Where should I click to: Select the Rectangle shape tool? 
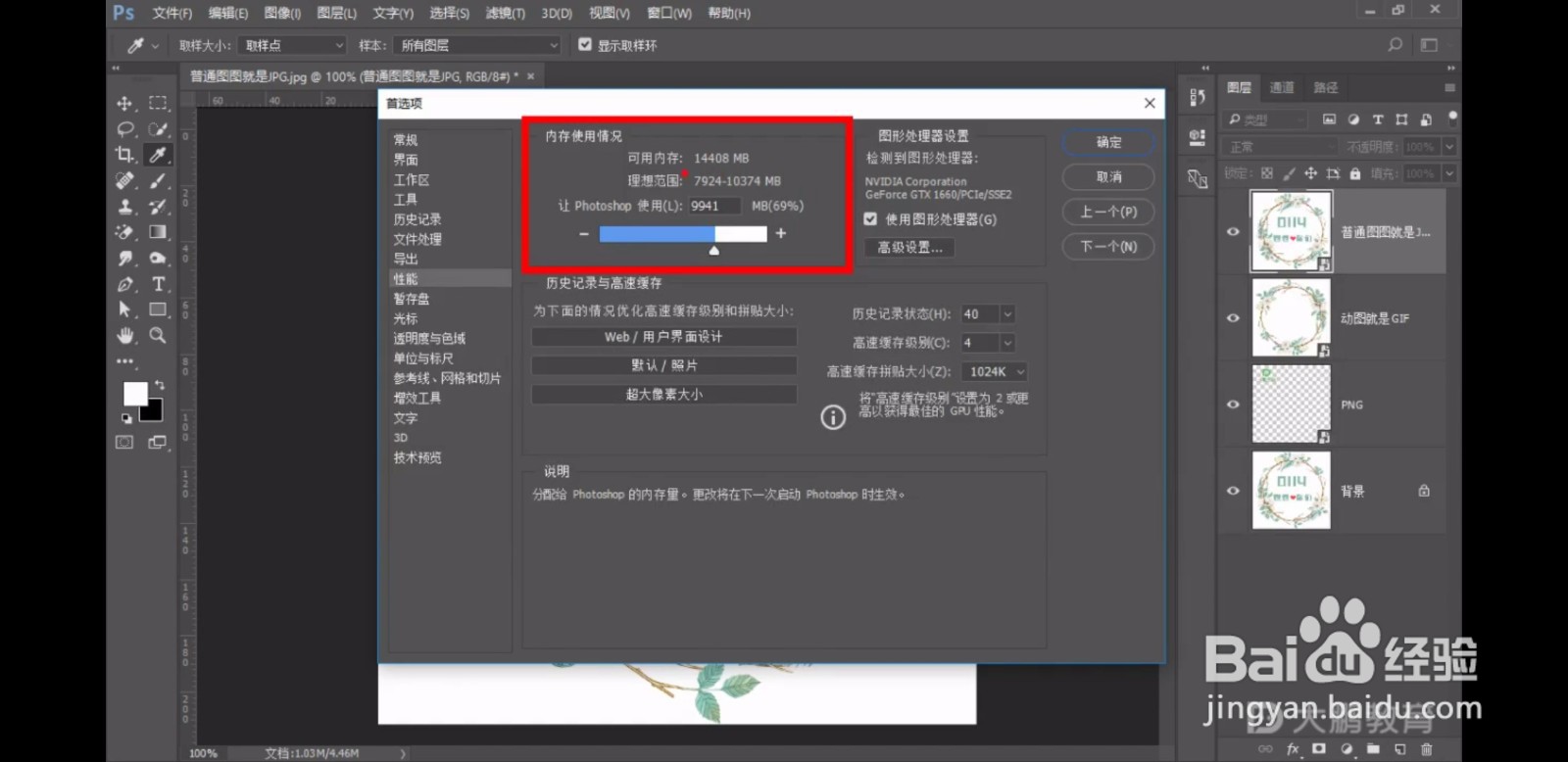157,310
